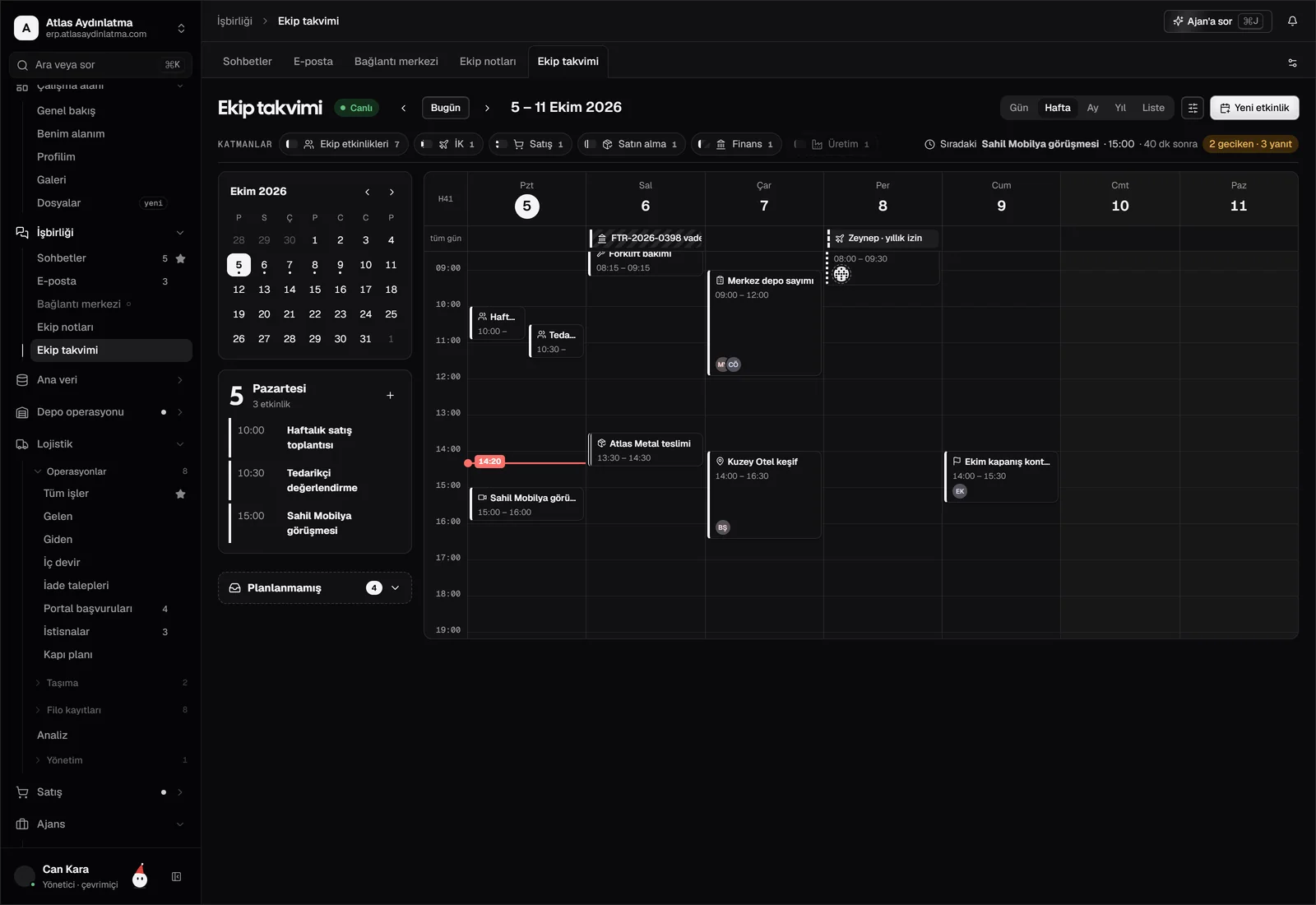Select the Ay view
The width and height of the screenshot is (1316, 905).
click(x=1092, y=108)
